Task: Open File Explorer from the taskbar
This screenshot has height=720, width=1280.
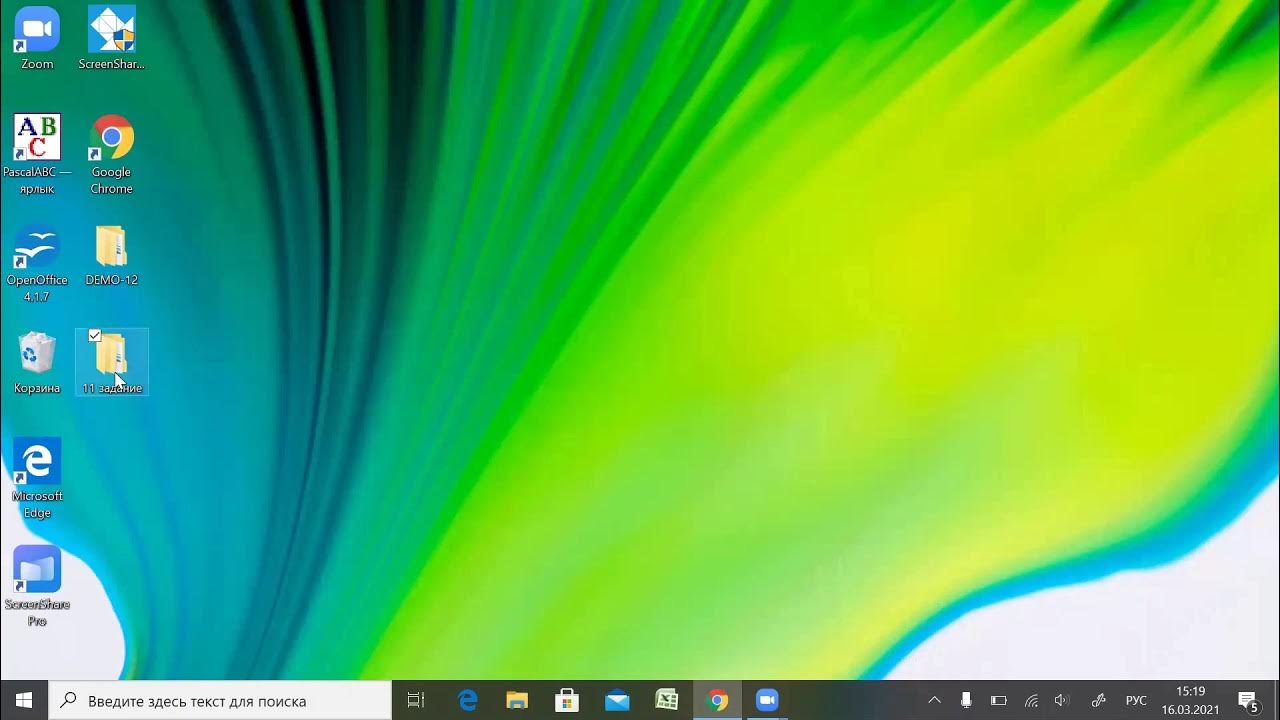Action: (517, 701)
